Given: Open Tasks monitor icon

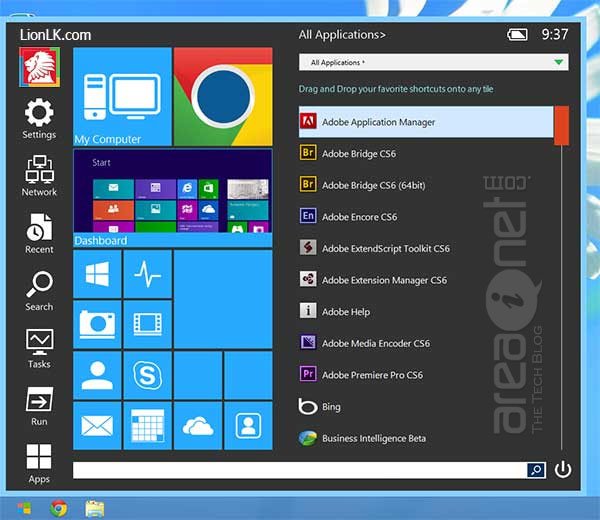Looking at the screenshot, I should click(39, 348).
